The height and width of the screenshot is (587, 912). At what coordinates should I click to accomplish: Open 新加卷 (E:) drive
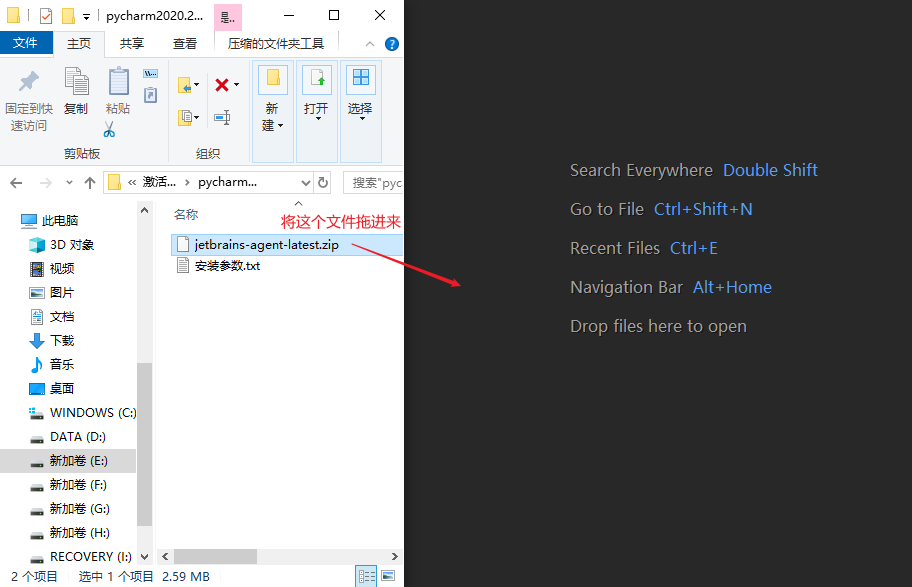[69, 461]
